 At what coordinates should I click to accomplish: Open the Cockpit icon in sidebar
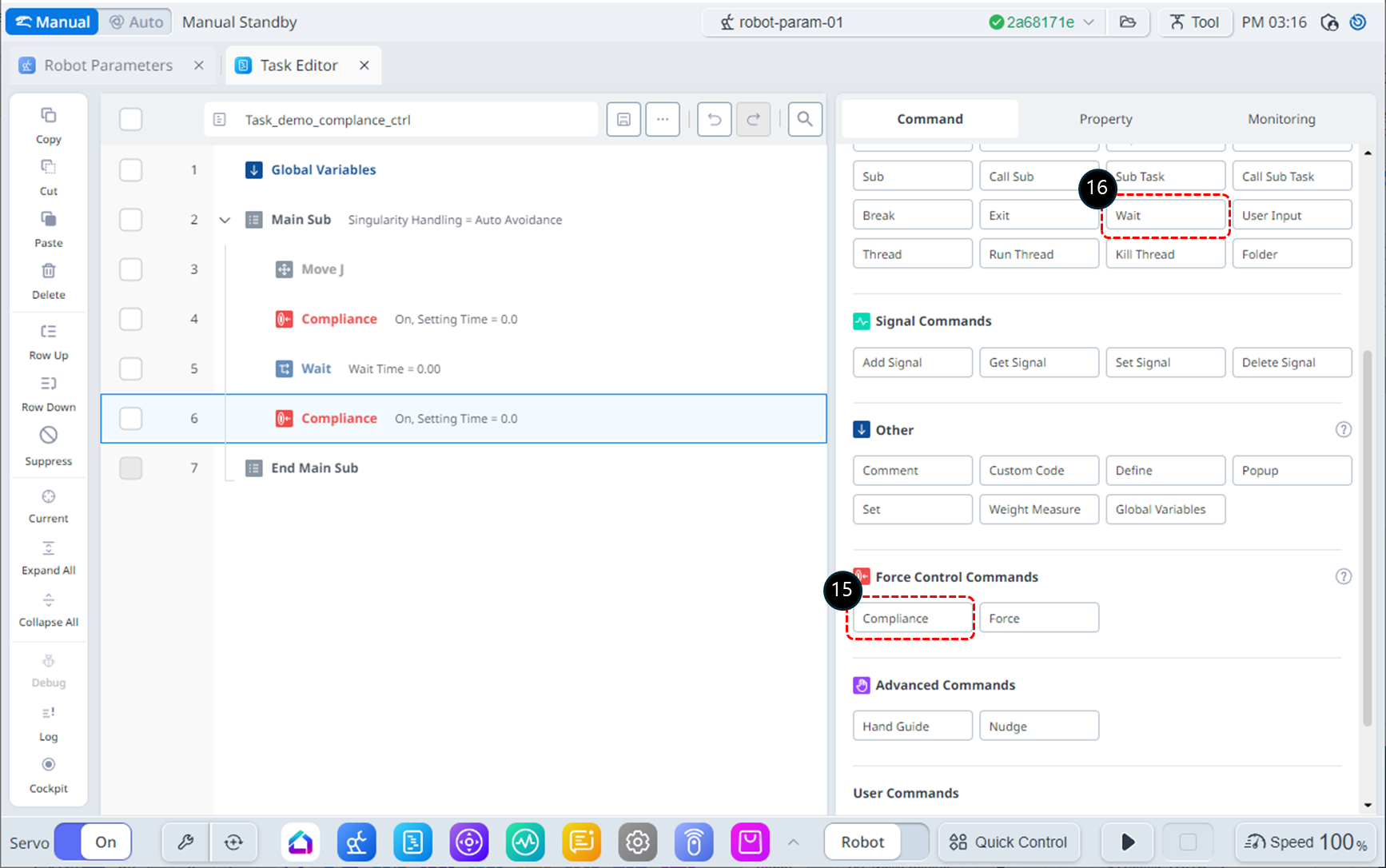coord(48,766)
